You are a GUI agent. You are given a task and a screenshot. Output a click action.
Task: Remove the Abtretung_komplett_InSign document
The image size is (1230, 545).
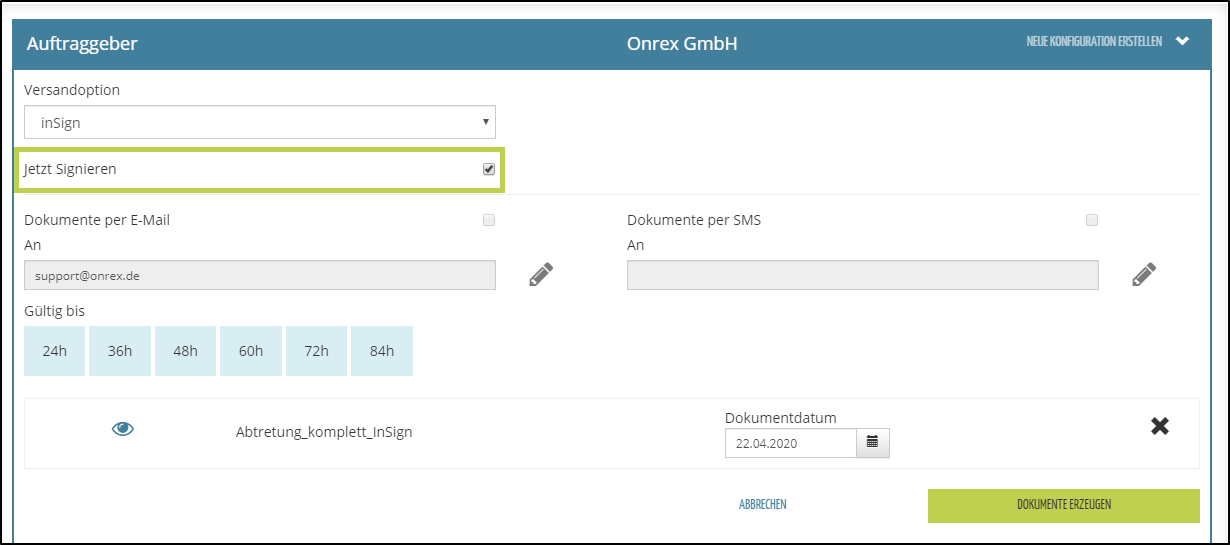(1159, 426)
